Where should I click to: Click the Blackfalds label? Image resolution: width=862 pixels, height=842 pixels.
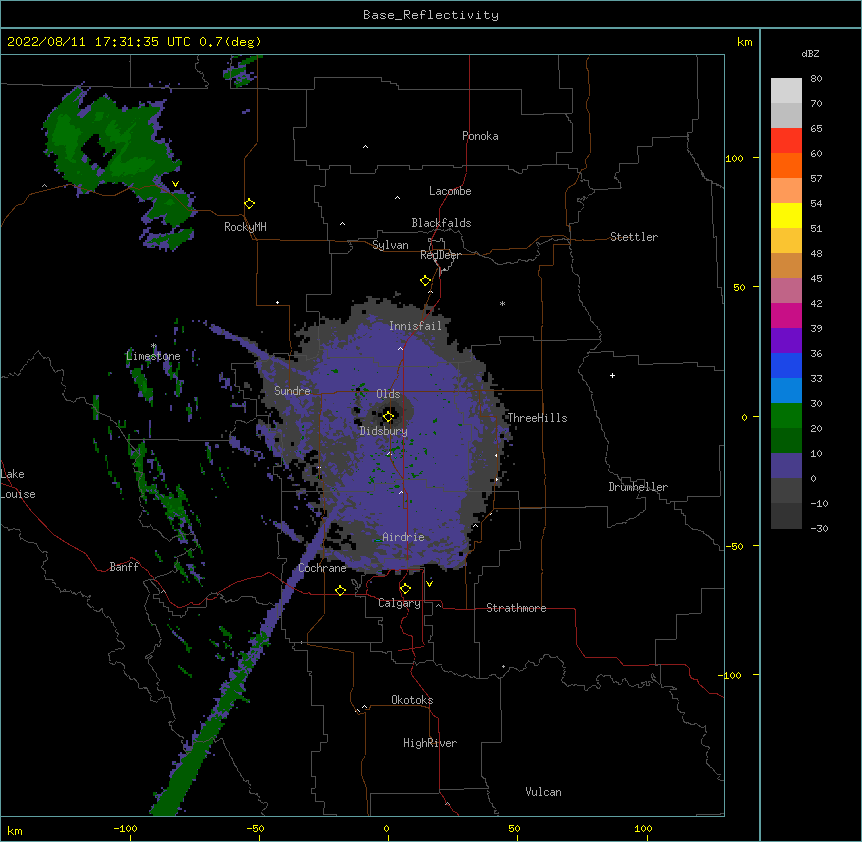[x=441, y=223]
